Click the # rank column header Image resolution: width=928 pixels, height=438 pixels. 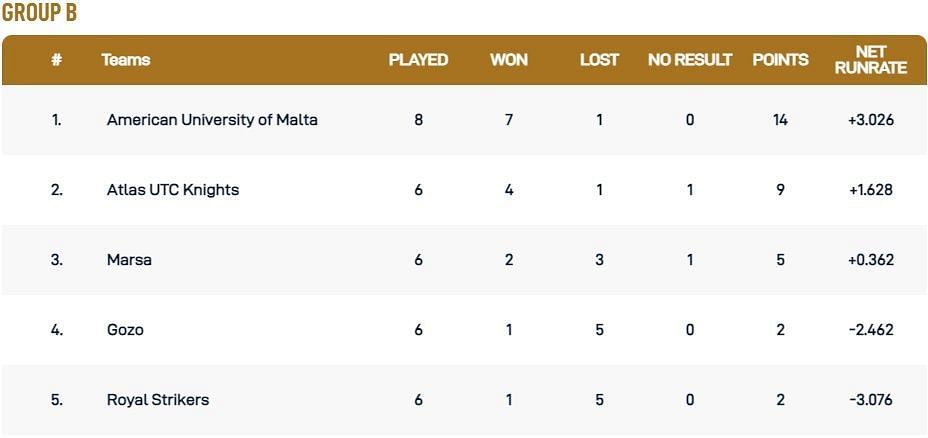(x=56, y=60)
